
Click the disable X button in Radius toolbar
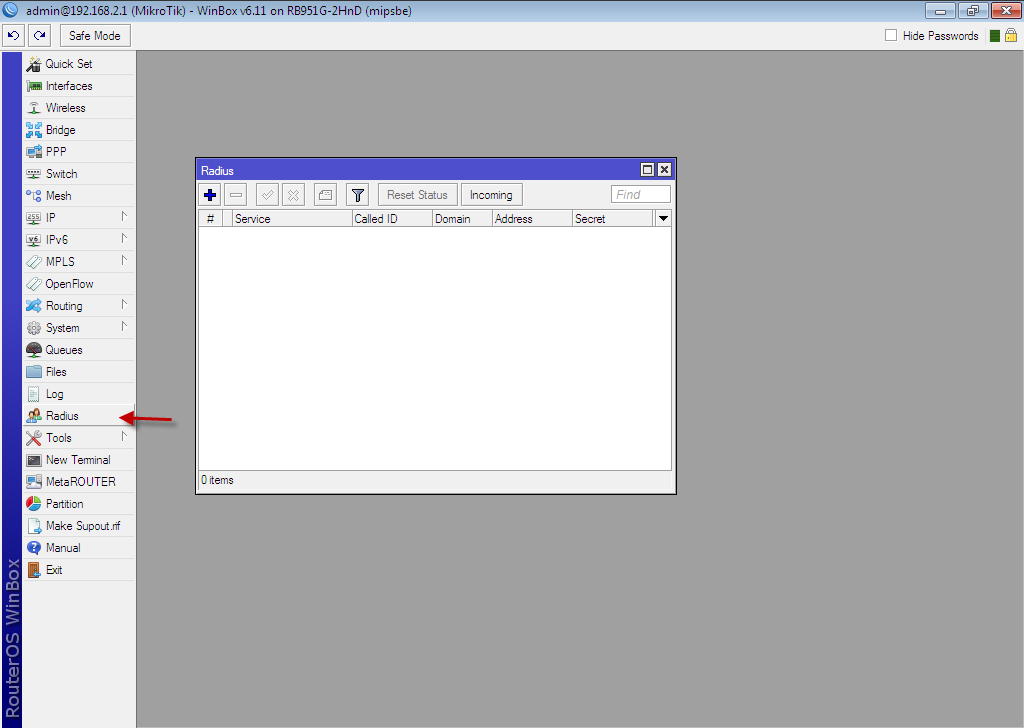[x=294, y=195]
